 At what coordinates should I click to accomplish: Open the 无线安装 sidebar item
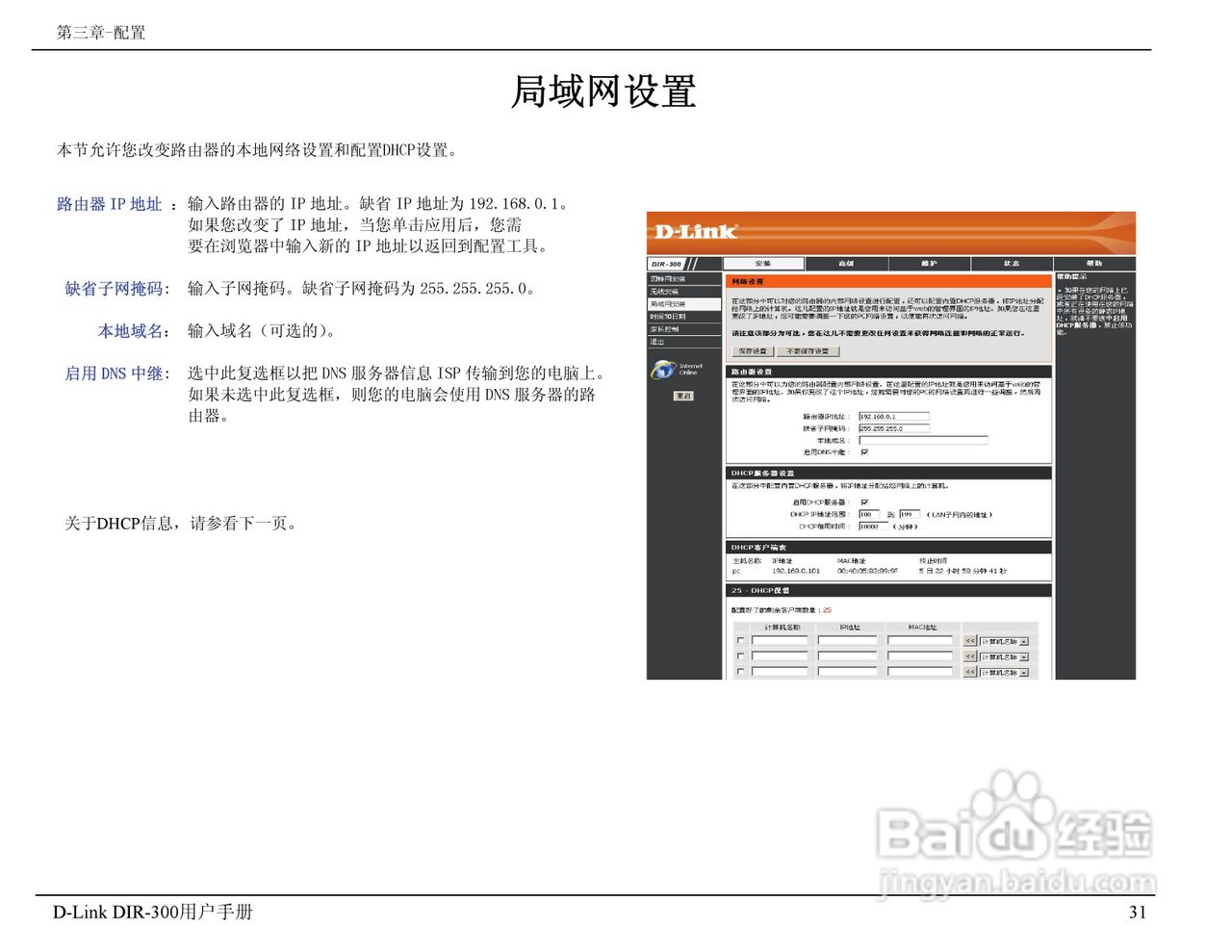click(684, 292)
